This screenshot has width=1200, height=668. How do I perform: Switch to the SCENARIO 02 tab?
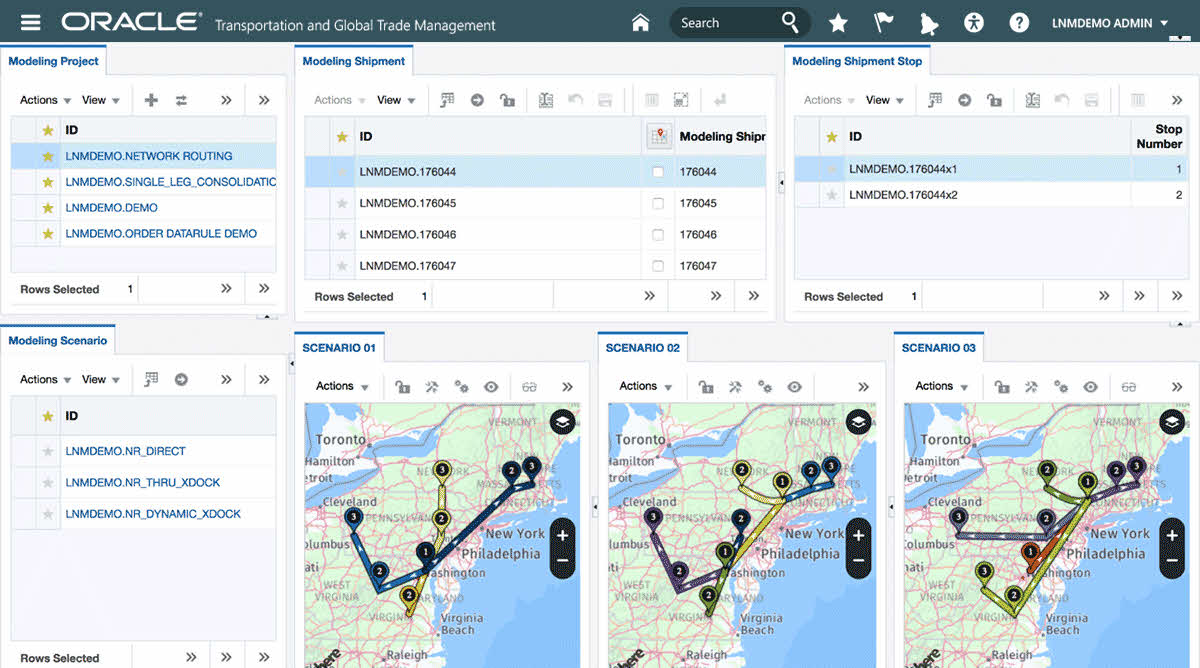coord(641,347)
